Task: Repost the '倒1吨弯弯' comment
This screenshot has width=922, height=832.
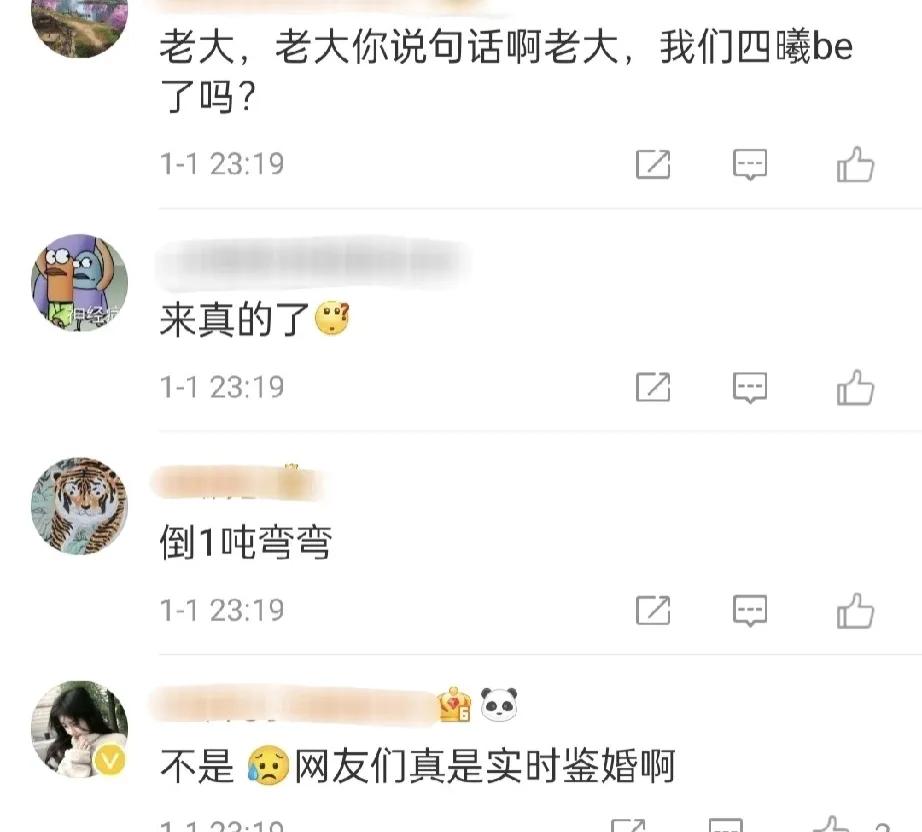Action: (x=653, y=611)
